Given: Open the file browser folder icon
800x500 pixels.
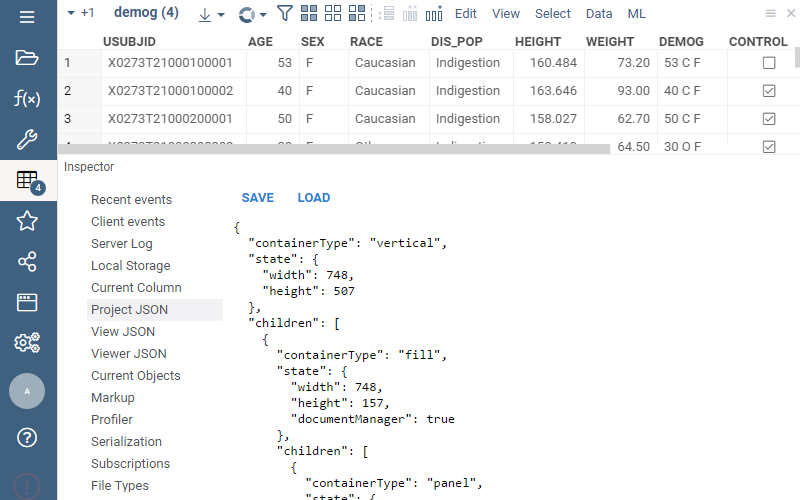Looking at the screenshot, I should [27, 56].
